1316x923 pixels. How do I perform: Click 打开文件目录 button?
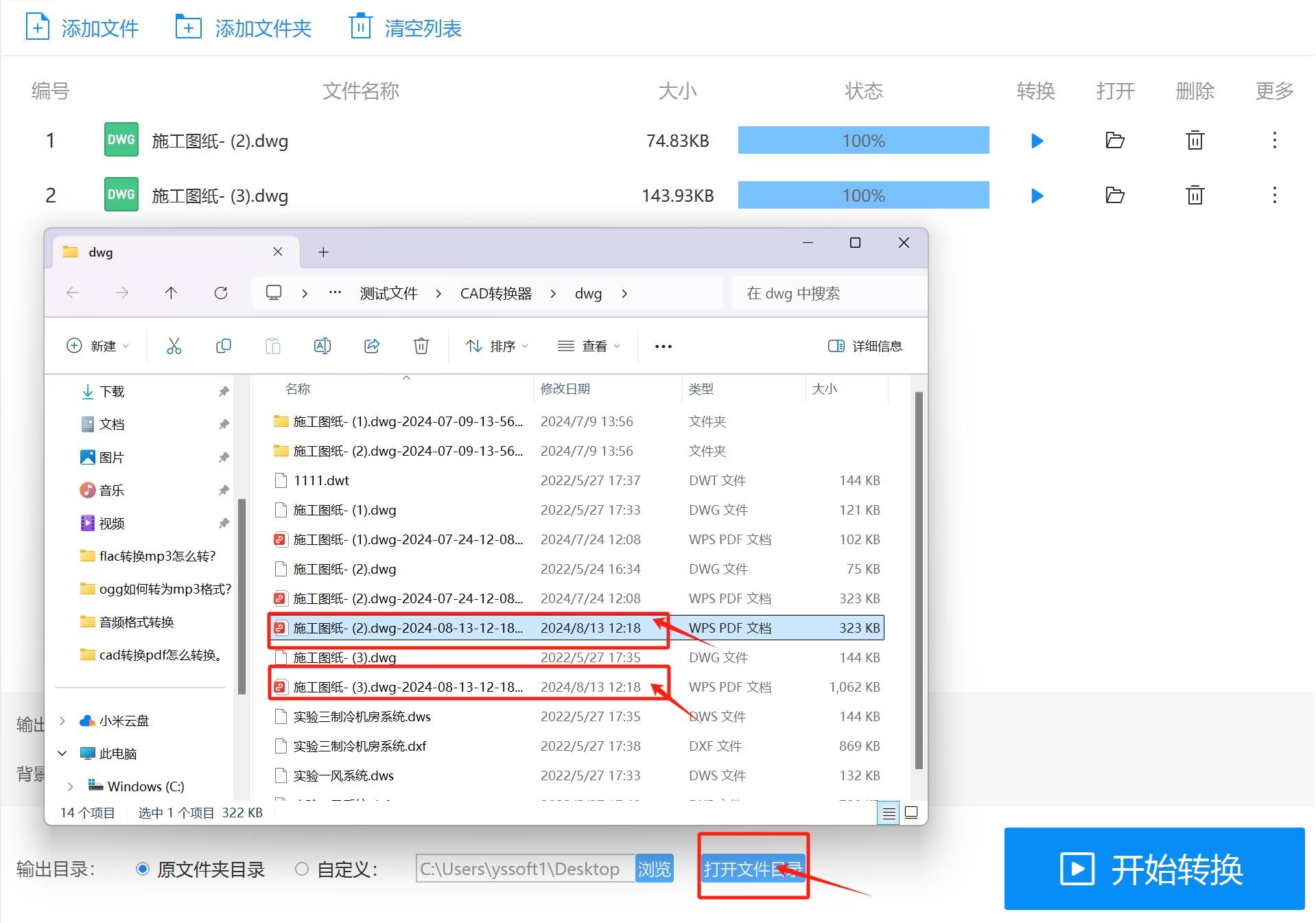click(753, 869)
